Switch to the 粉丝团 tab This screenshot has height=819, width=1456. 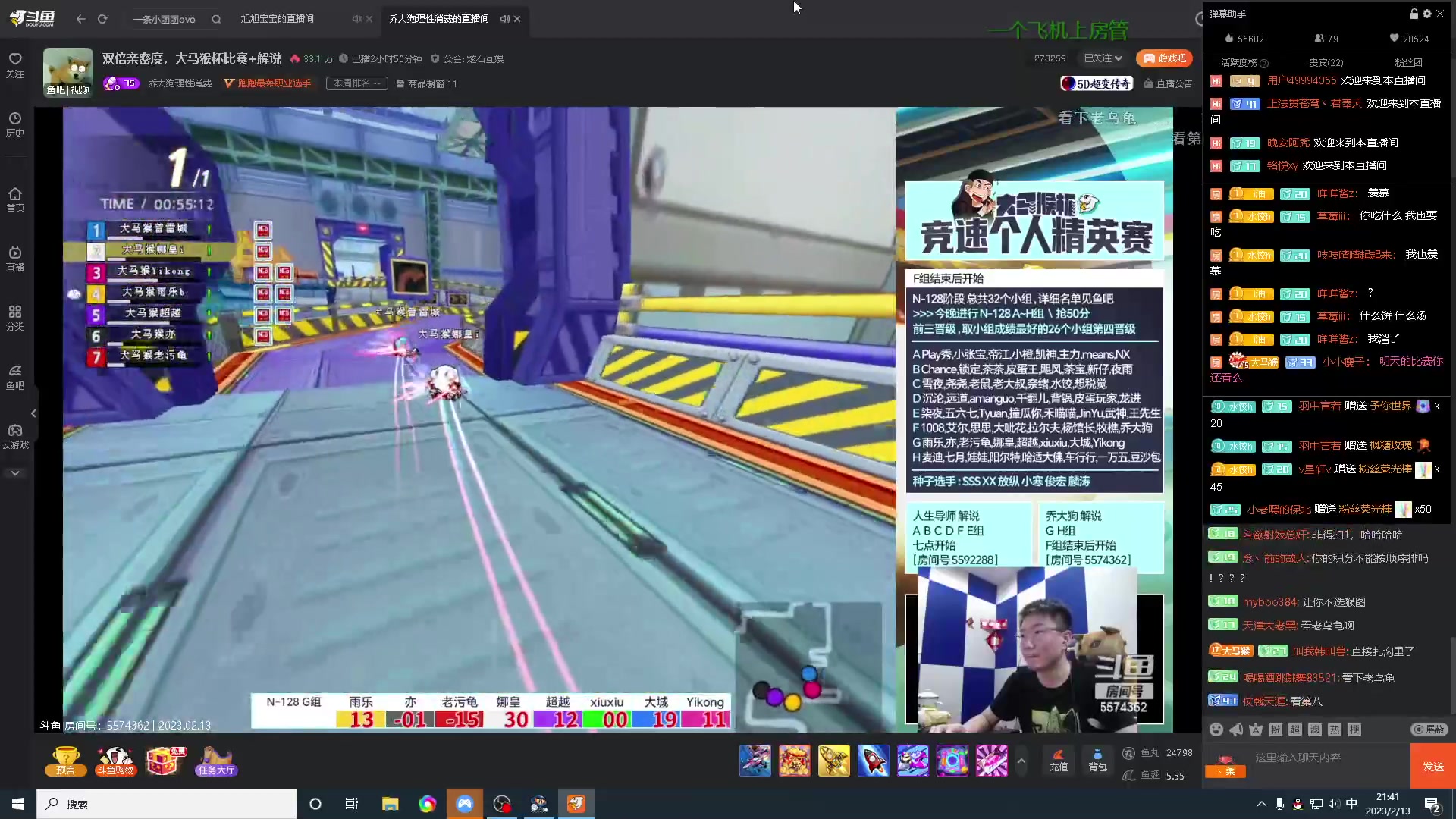click(1408, 62)
